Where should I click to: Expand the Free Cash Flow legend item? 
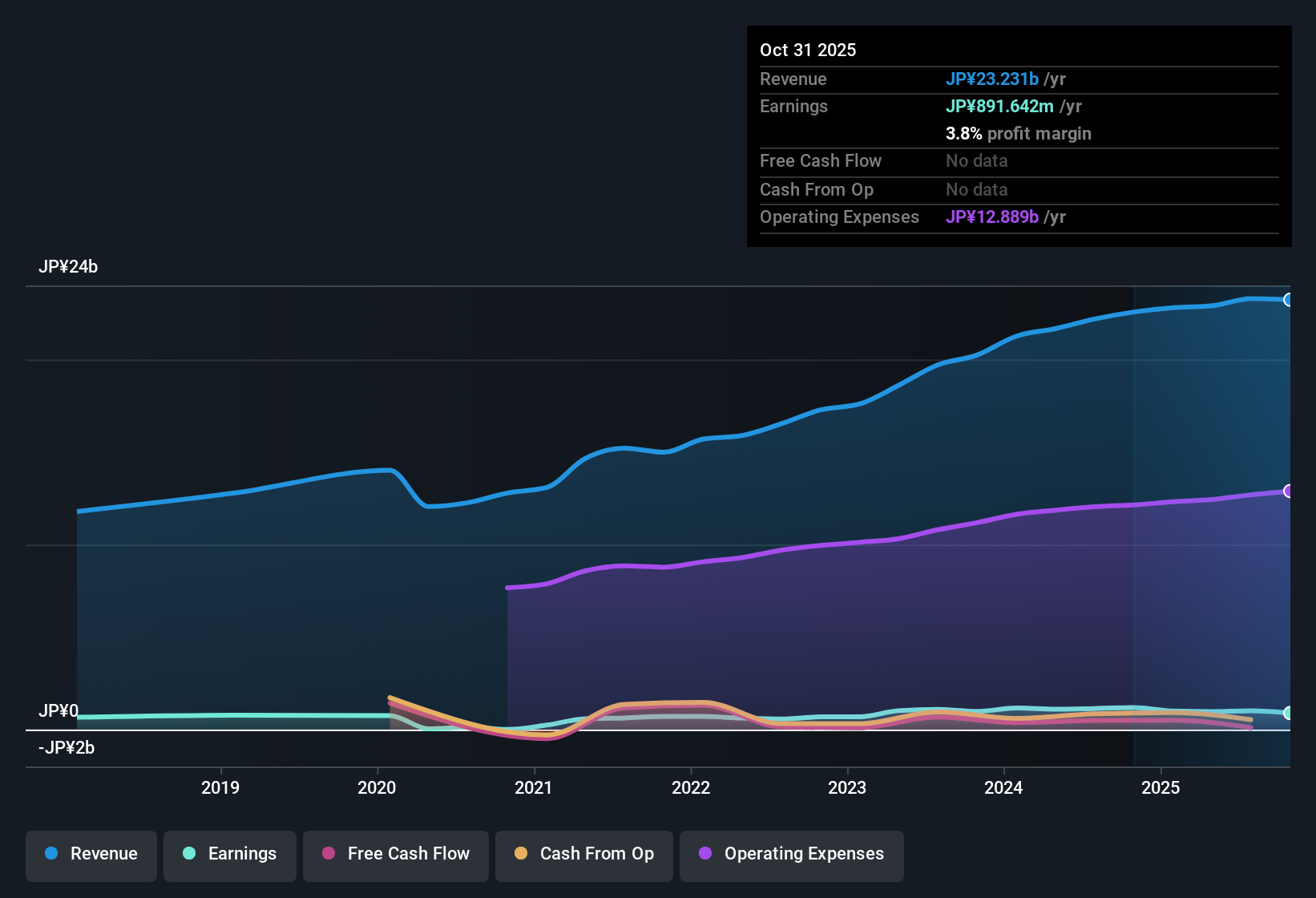[x=395, y=854]
